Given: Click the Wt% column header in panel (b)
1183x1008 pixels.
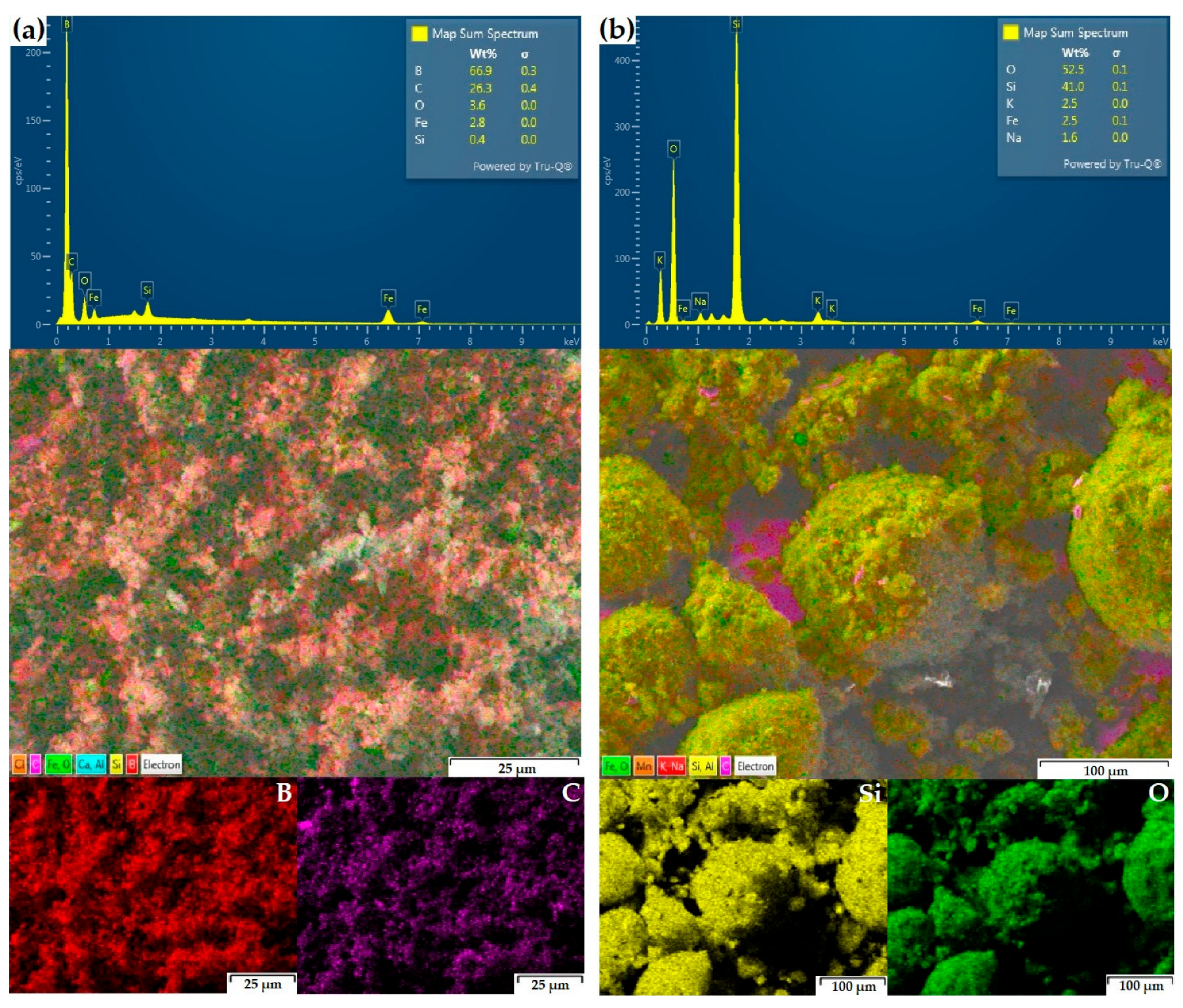Looking at the screenshot, I should 1075,52.
